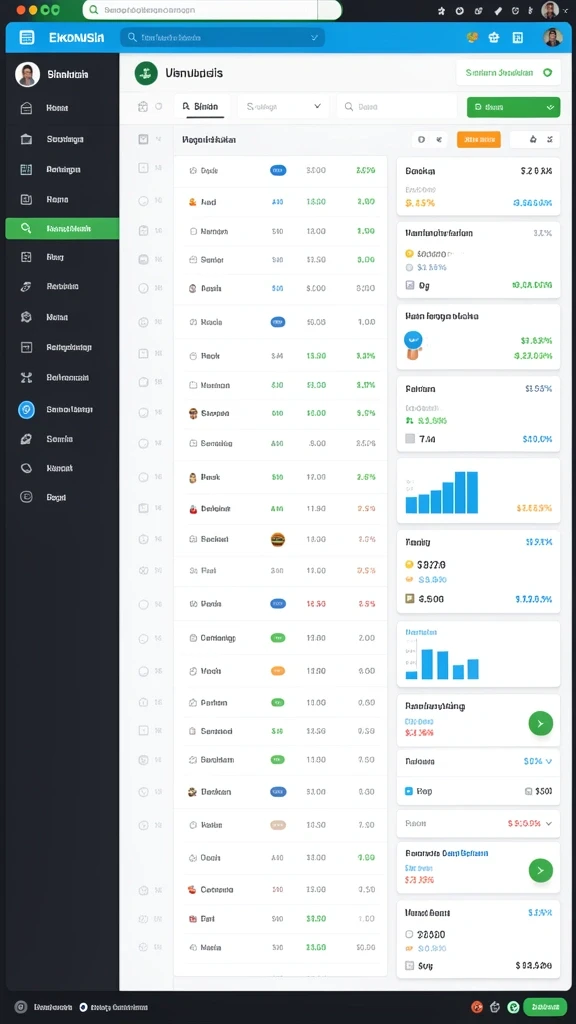576x1024 pixels.
Task: Click the search field in the blue header
Action: 222,37
